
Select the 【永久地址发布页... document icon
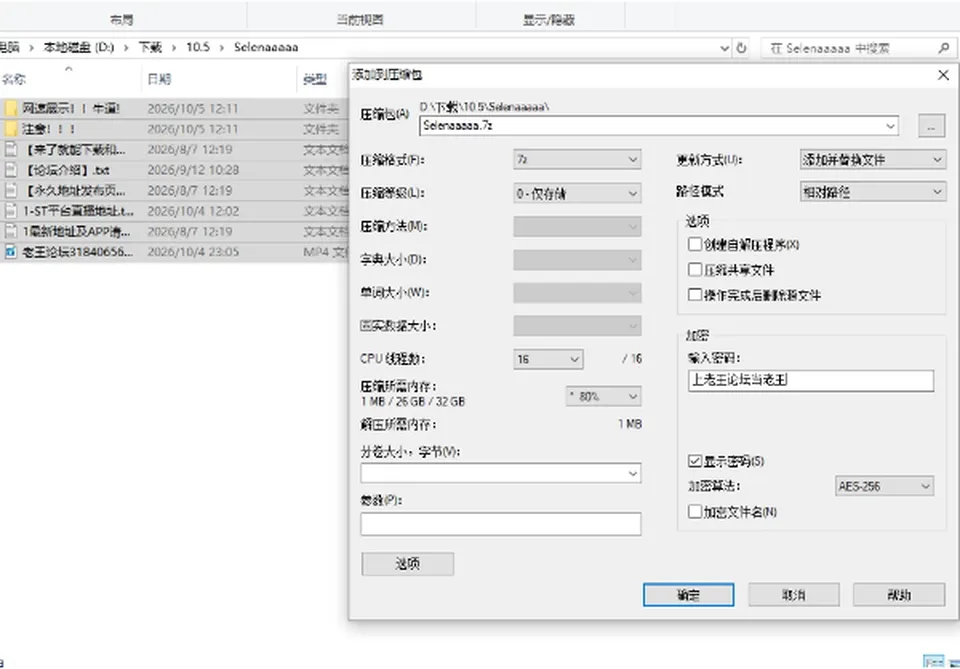point(10,190)
